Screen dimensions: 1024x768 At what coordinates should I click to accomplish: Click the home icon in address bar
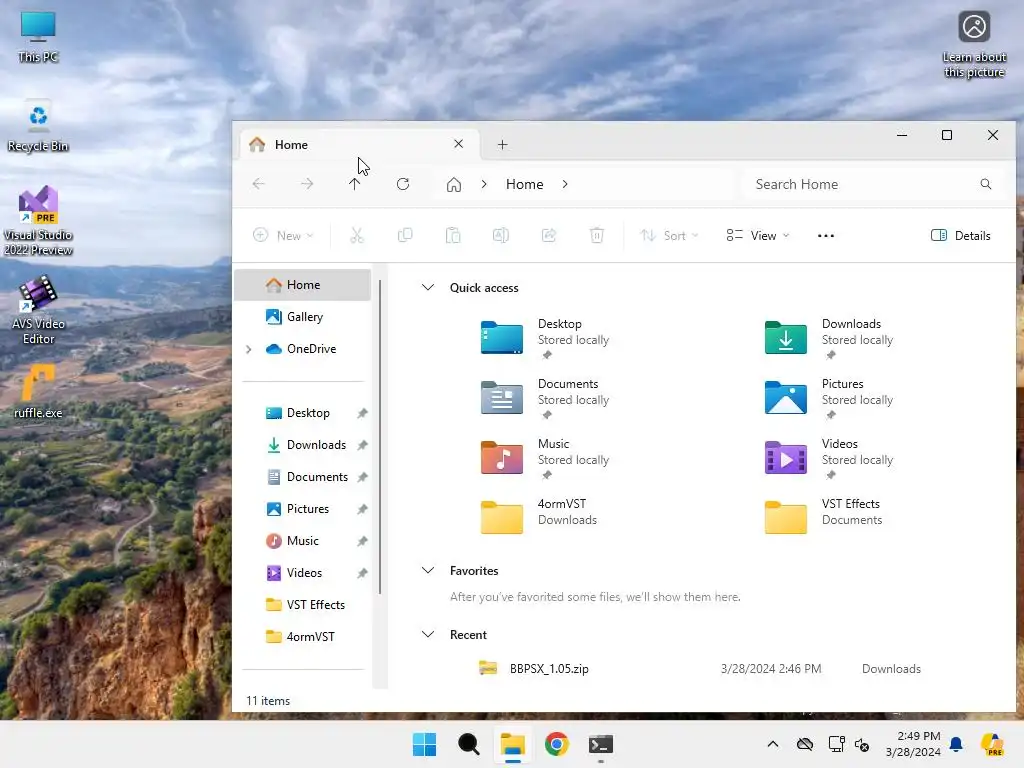pos(454,185)
